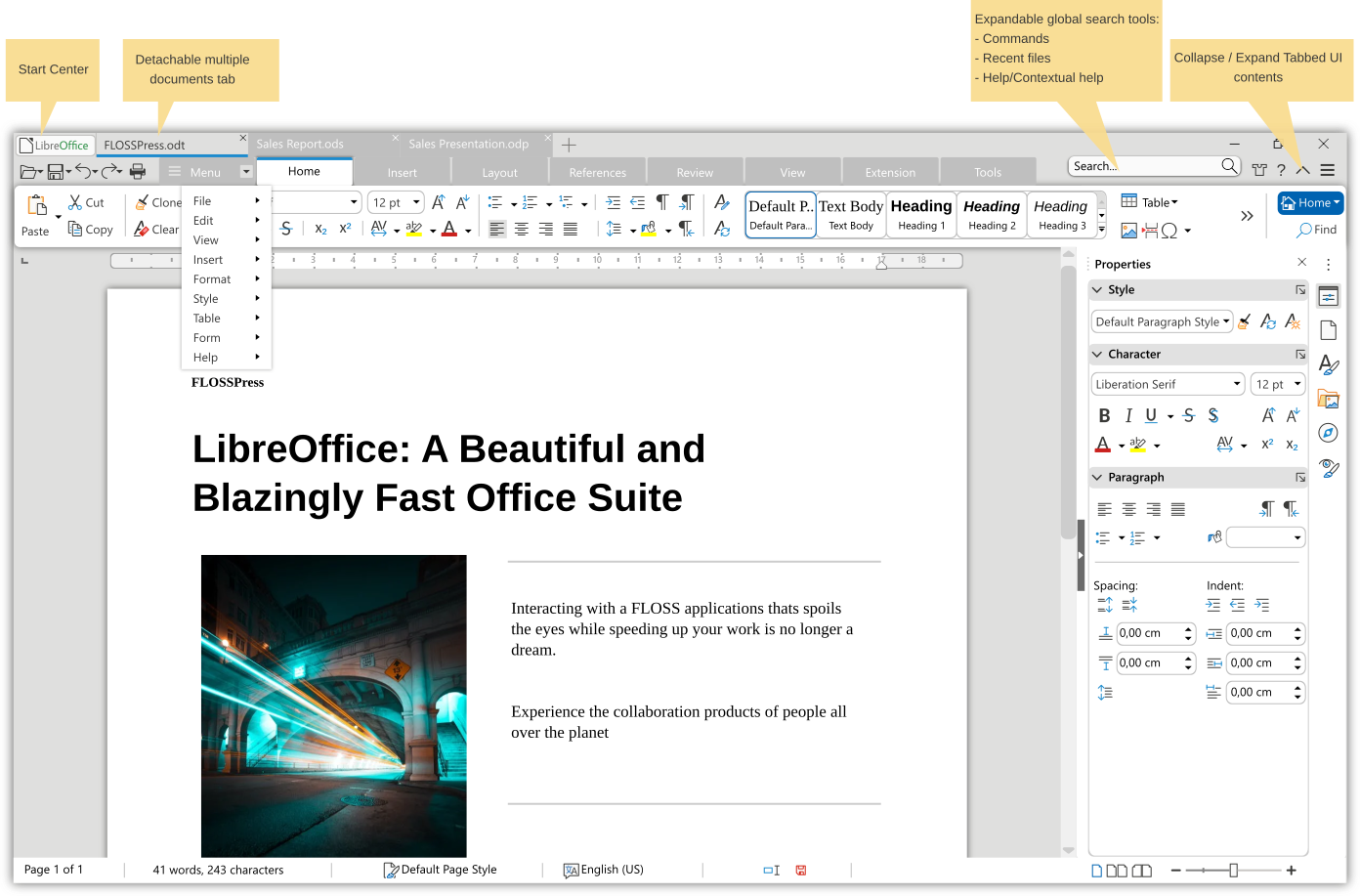
Task: Toggle italic character formatting
Action: pos(1128,415)
